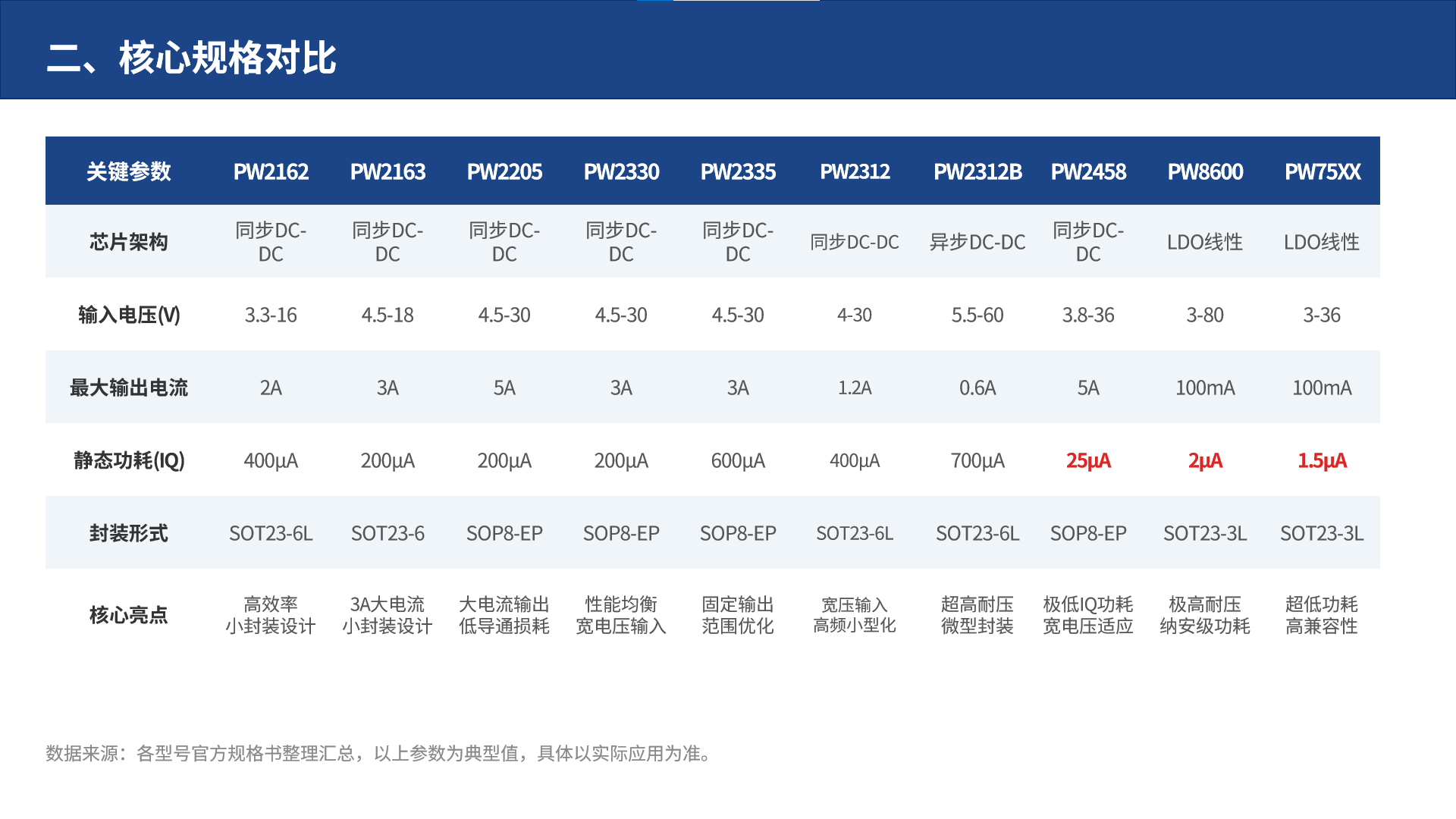The width and height of the screenshot is (1456, 819).
Task: Select the SOT23-6 package cell
Action: click(x=388, y=533)
